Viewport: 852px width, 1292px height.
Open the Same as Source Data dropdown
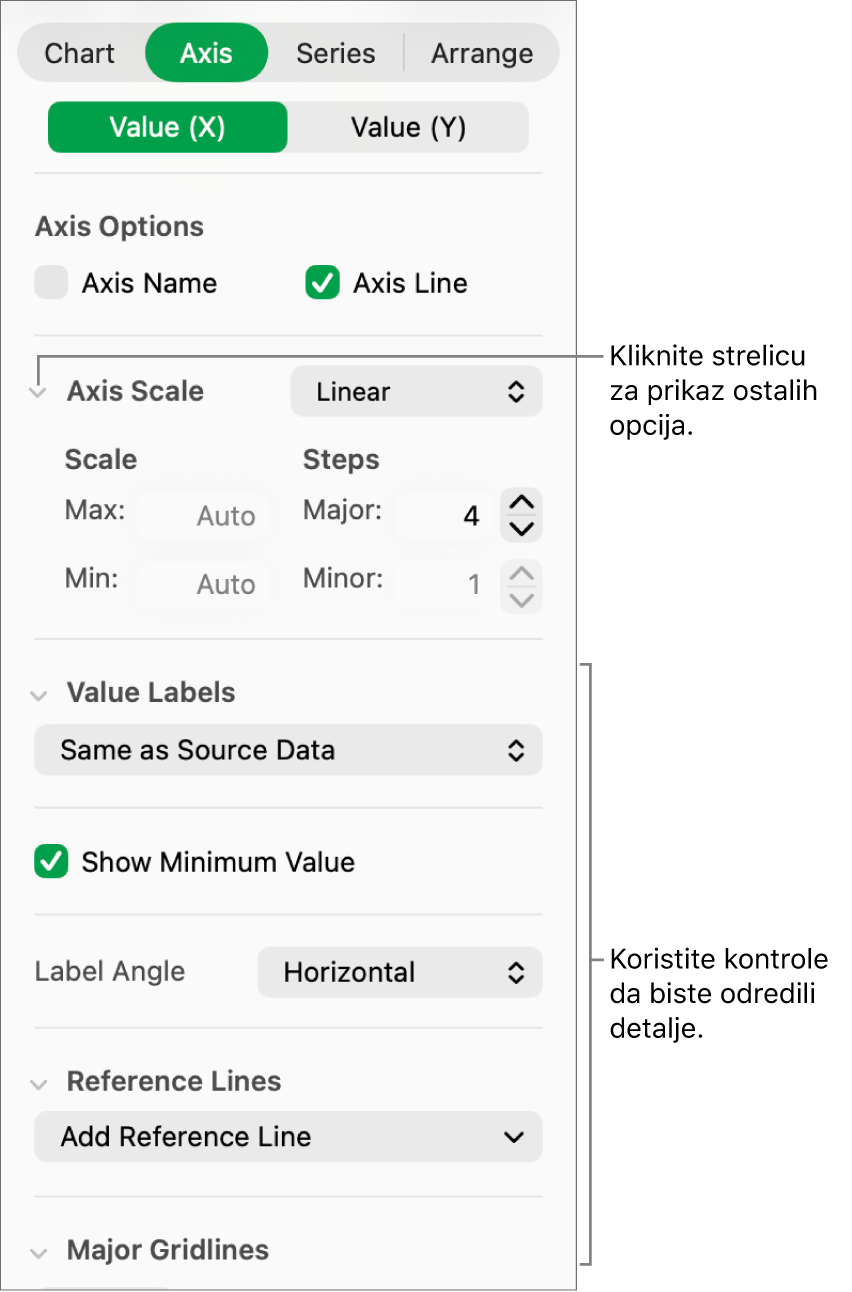click(288, 751)
